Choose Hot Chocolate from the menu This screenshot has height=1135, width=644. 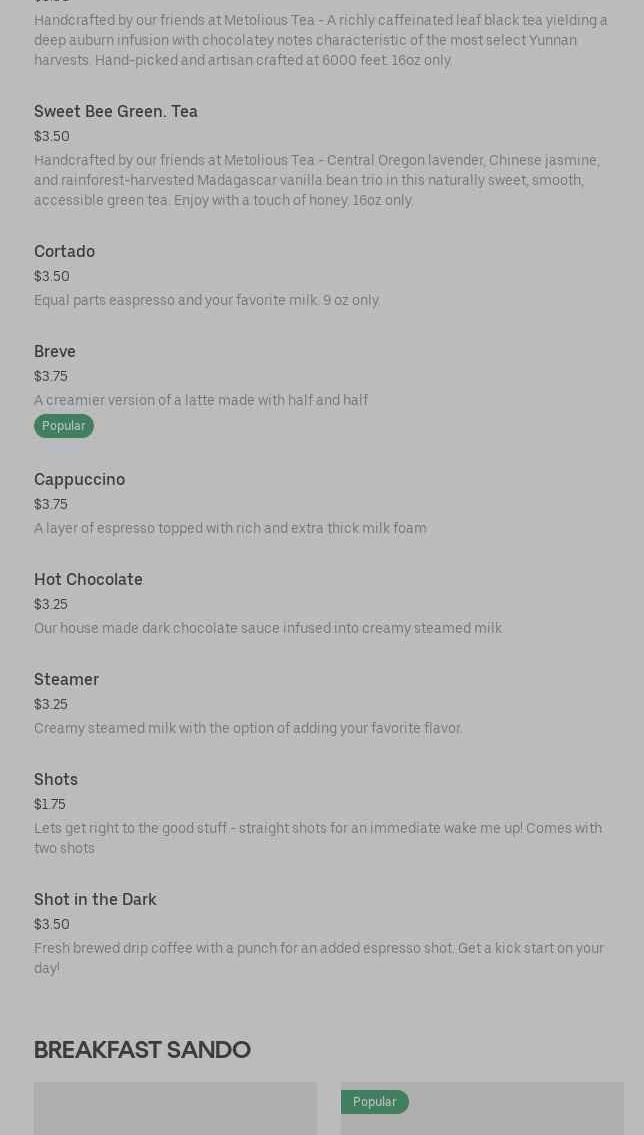point(88,579)
